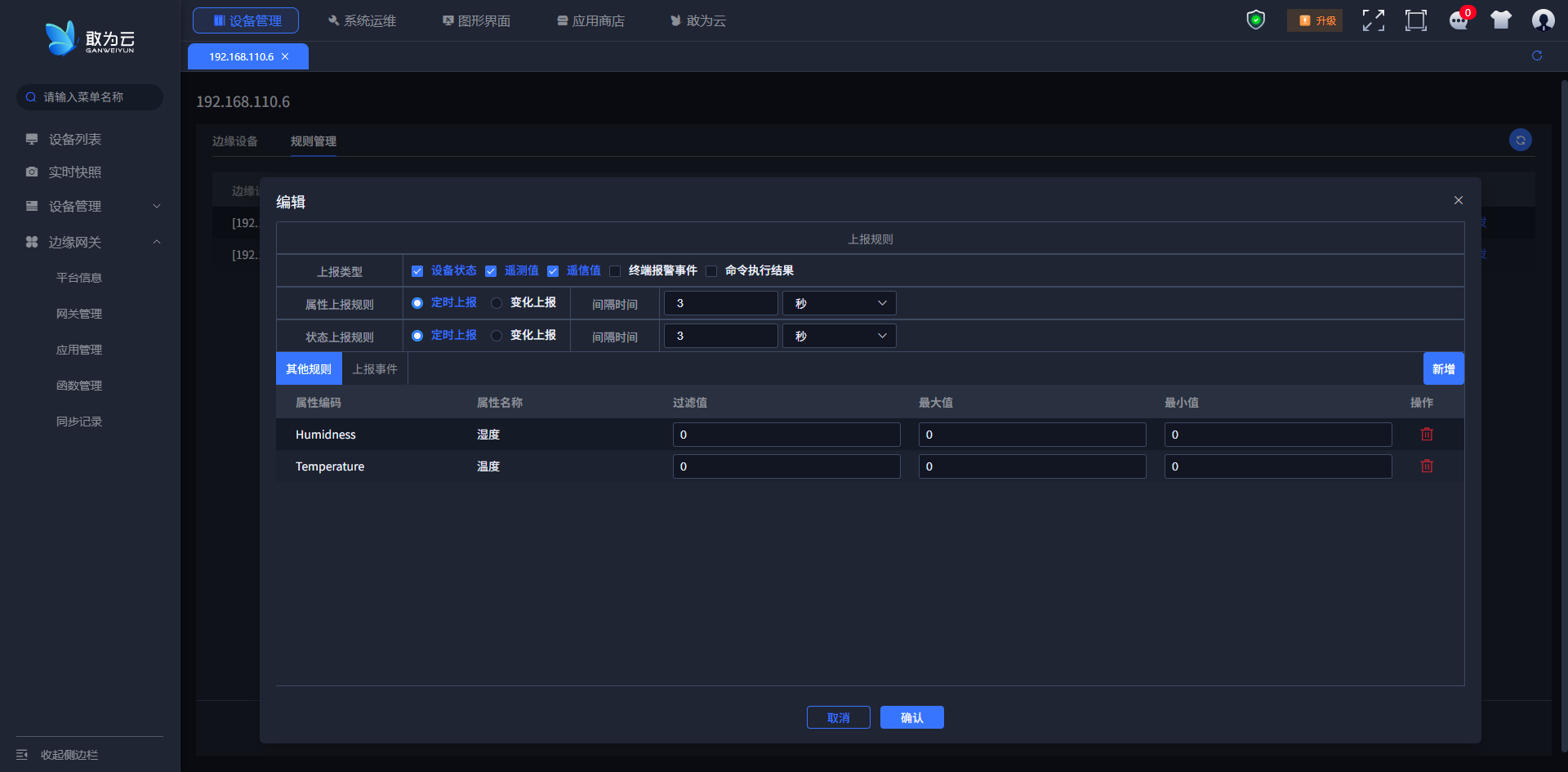
Task: Open the 状态上报规则 time unit dropdown
Action: click(839, 336)
